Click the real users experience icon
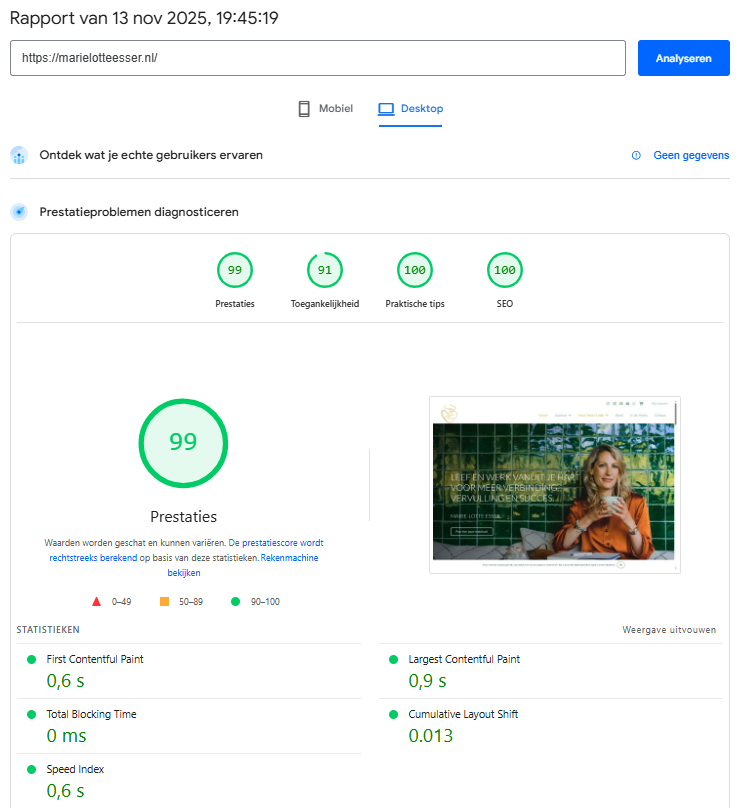743x808 pixels. (19, 155)
